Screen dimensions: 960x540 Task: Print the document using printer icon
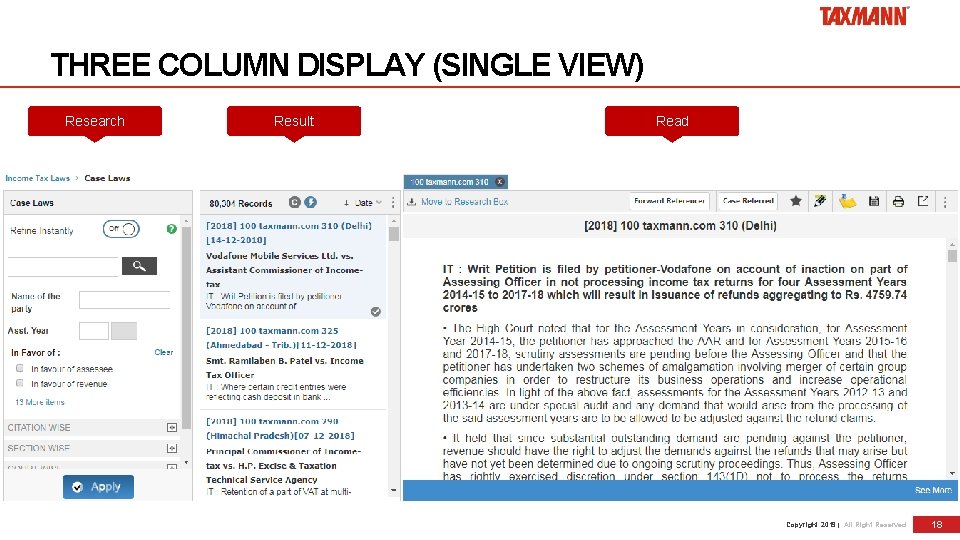898,201
